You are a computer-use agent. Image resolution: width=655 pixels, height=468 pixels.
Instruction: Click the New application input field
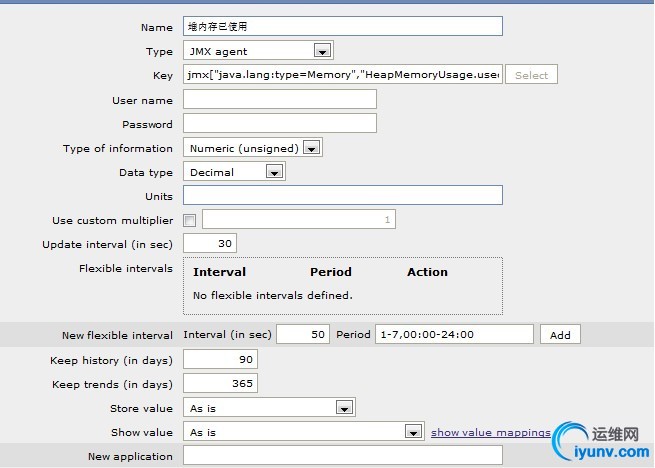(343, 455)
